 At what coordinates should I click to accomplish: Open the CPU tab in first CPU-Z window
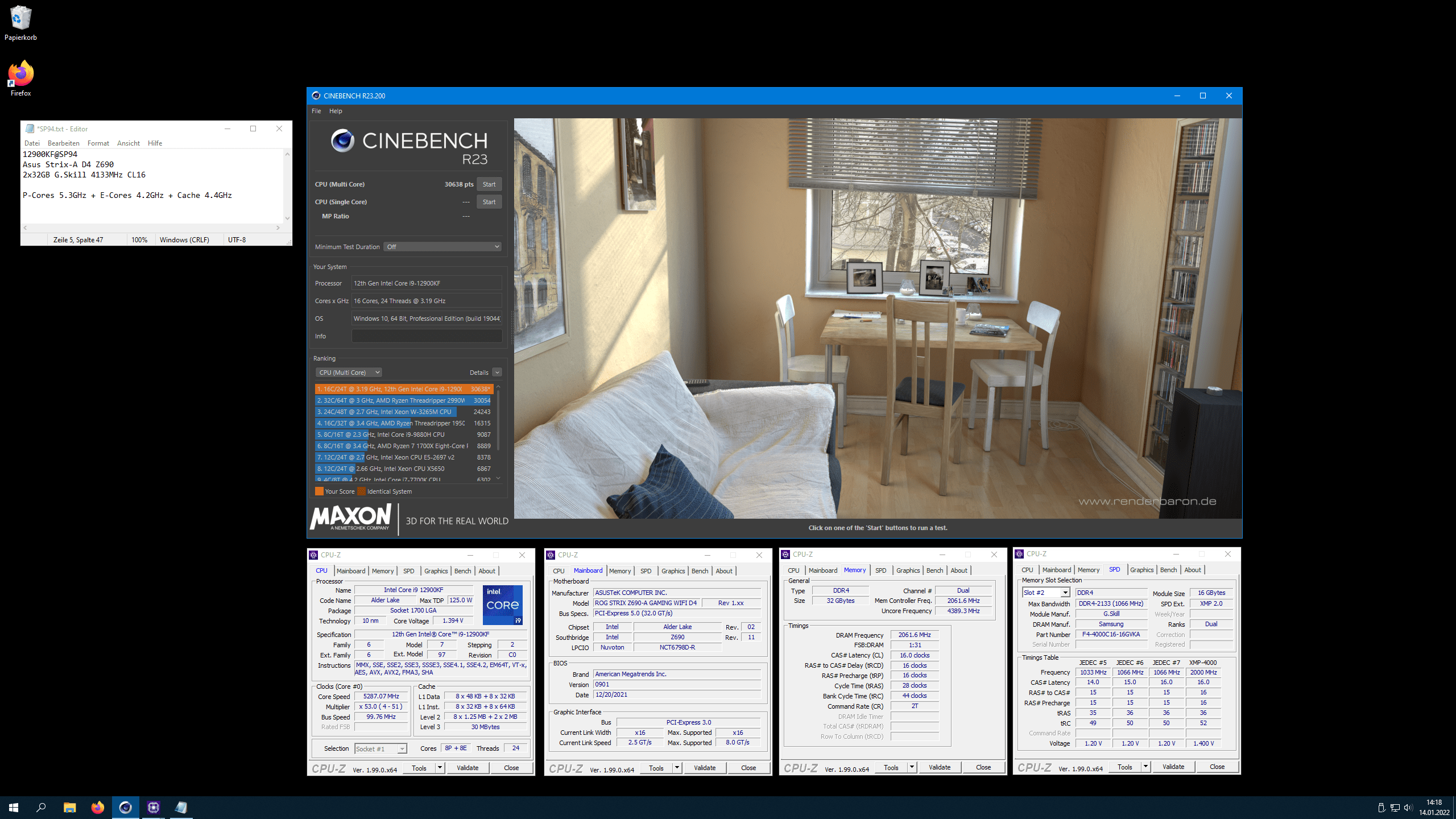click(x=321, y=570)
